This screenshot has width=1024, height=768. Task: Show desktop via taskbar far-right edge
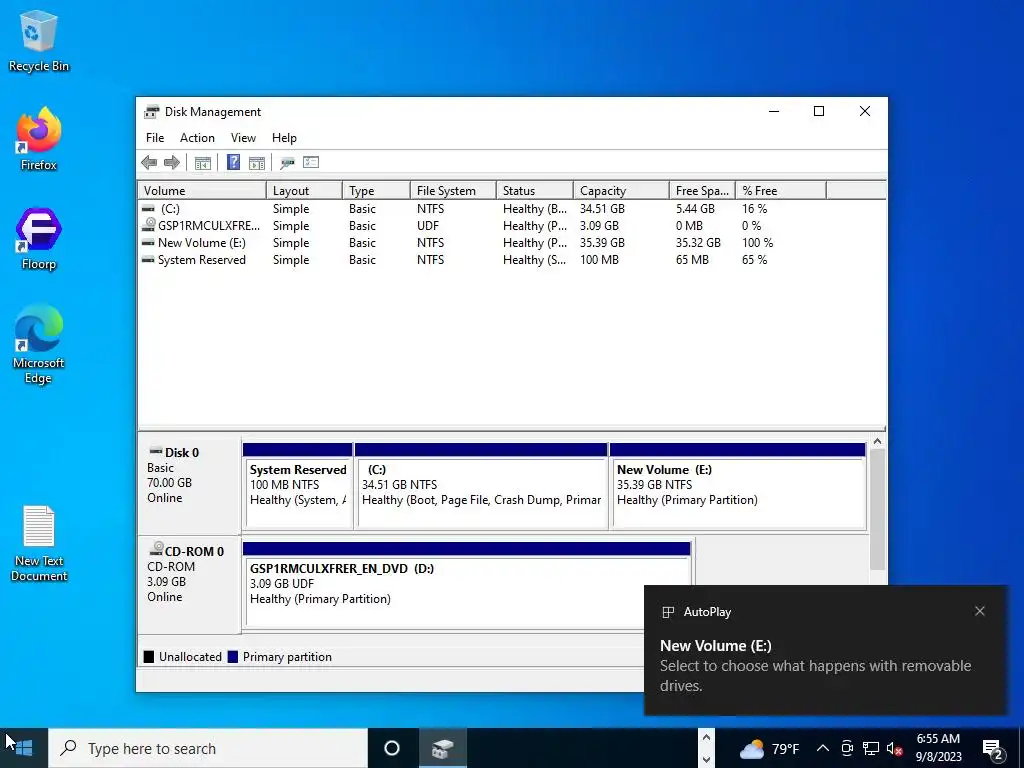click(1021, 748)
